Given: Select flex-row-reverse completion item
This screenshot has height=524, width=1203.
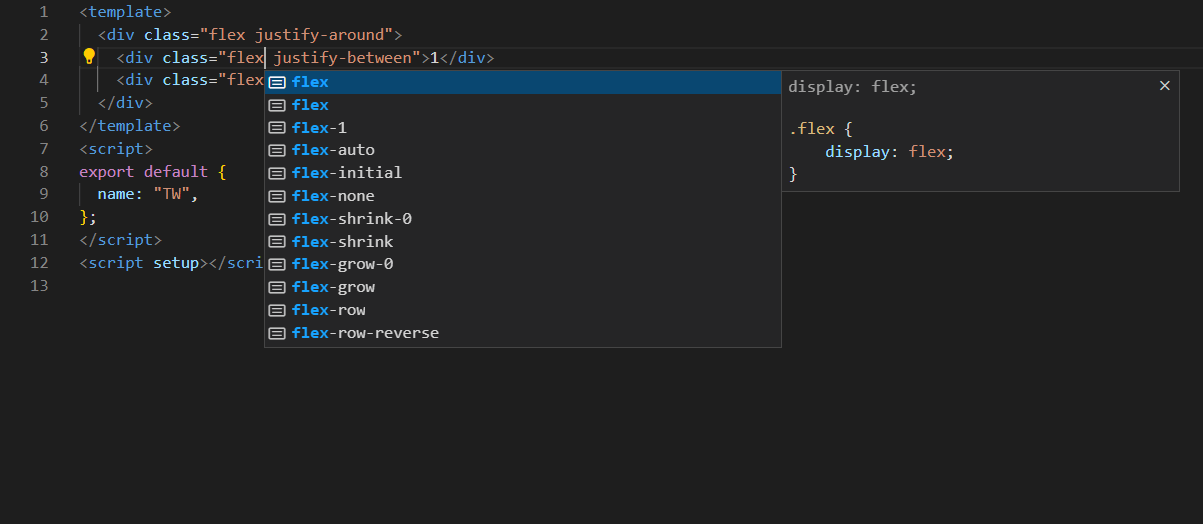Looking at the screenshot, I should point(523,333).
